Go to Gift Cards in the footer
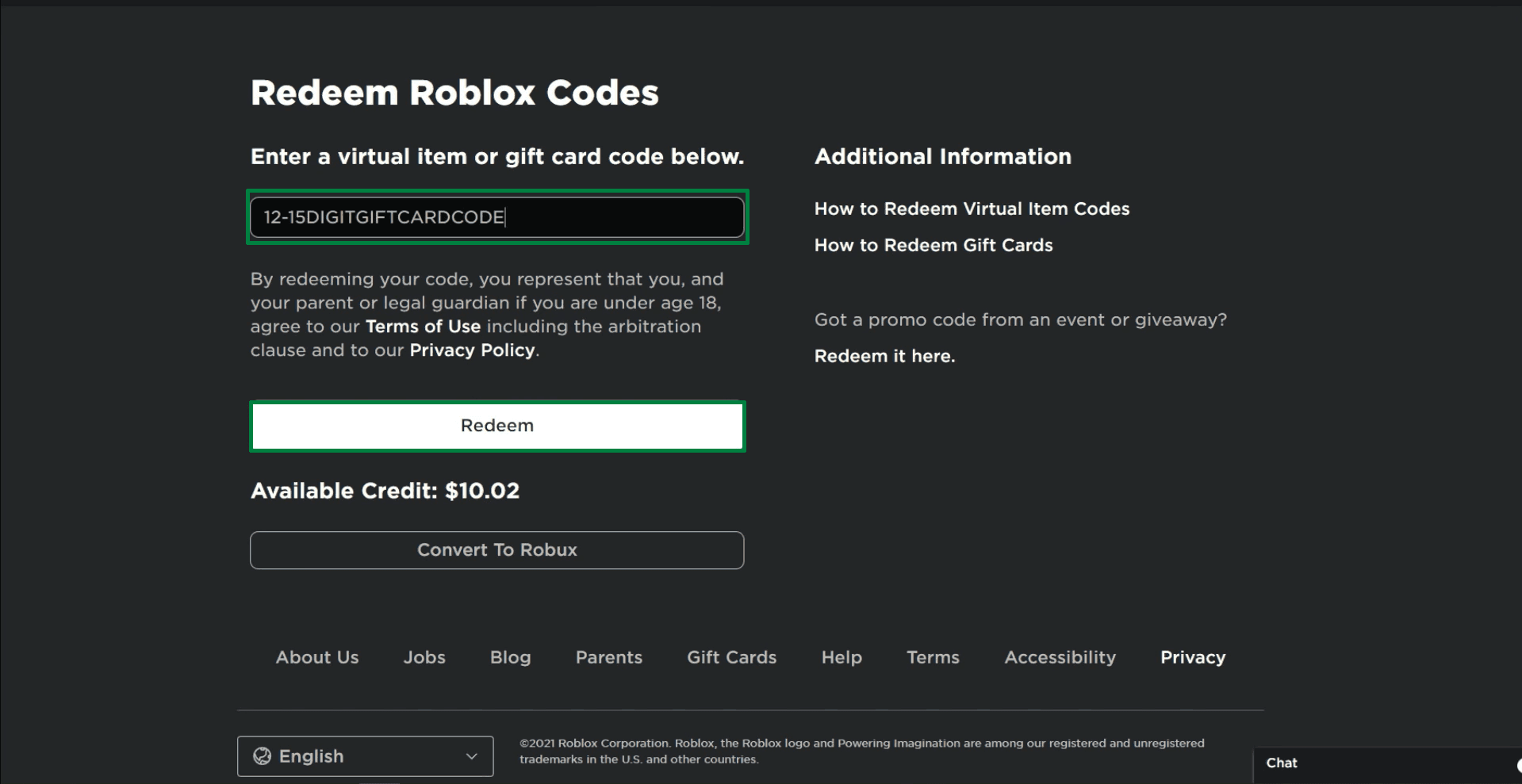 coord(730,657)
